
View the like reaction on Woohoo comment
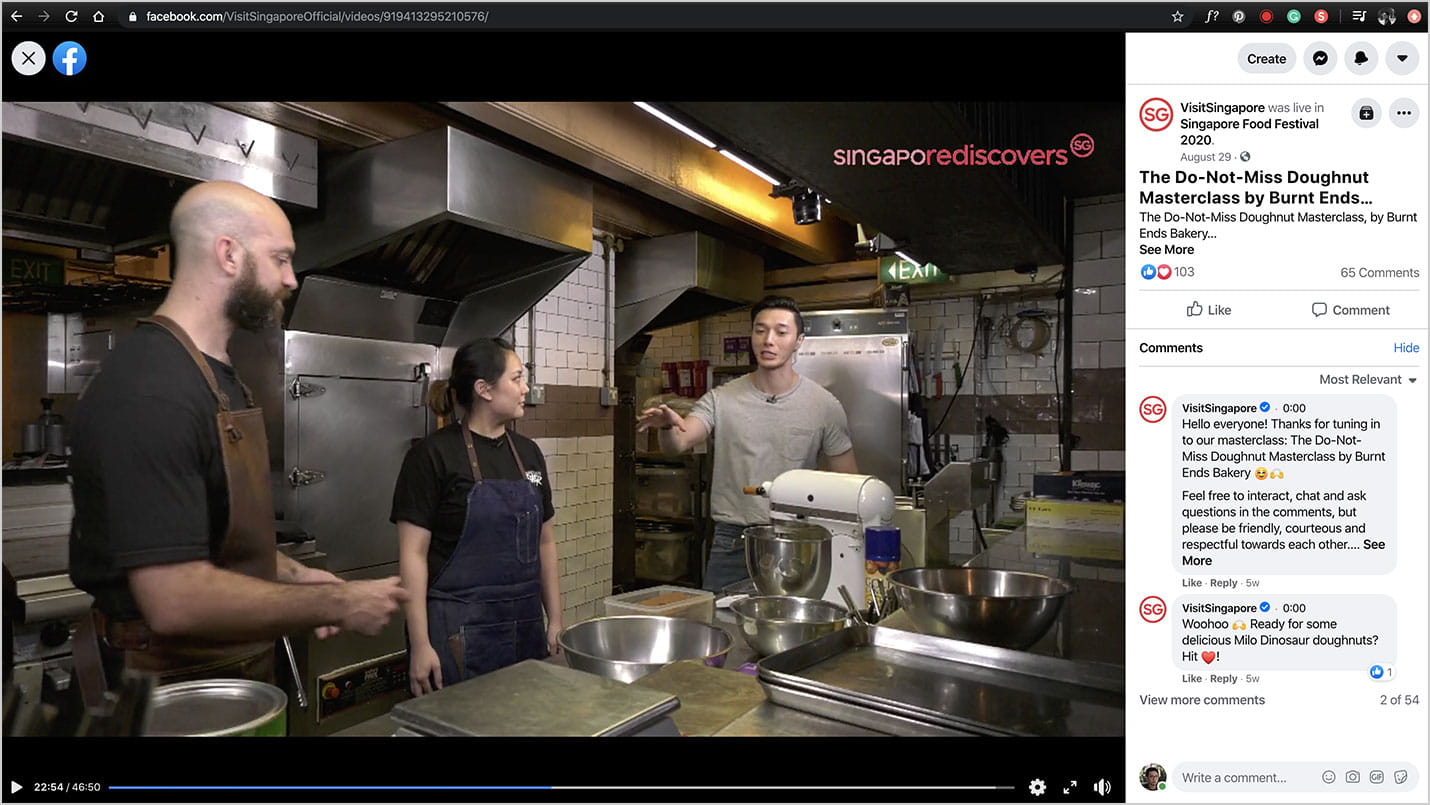click(x=1382, y=672)
